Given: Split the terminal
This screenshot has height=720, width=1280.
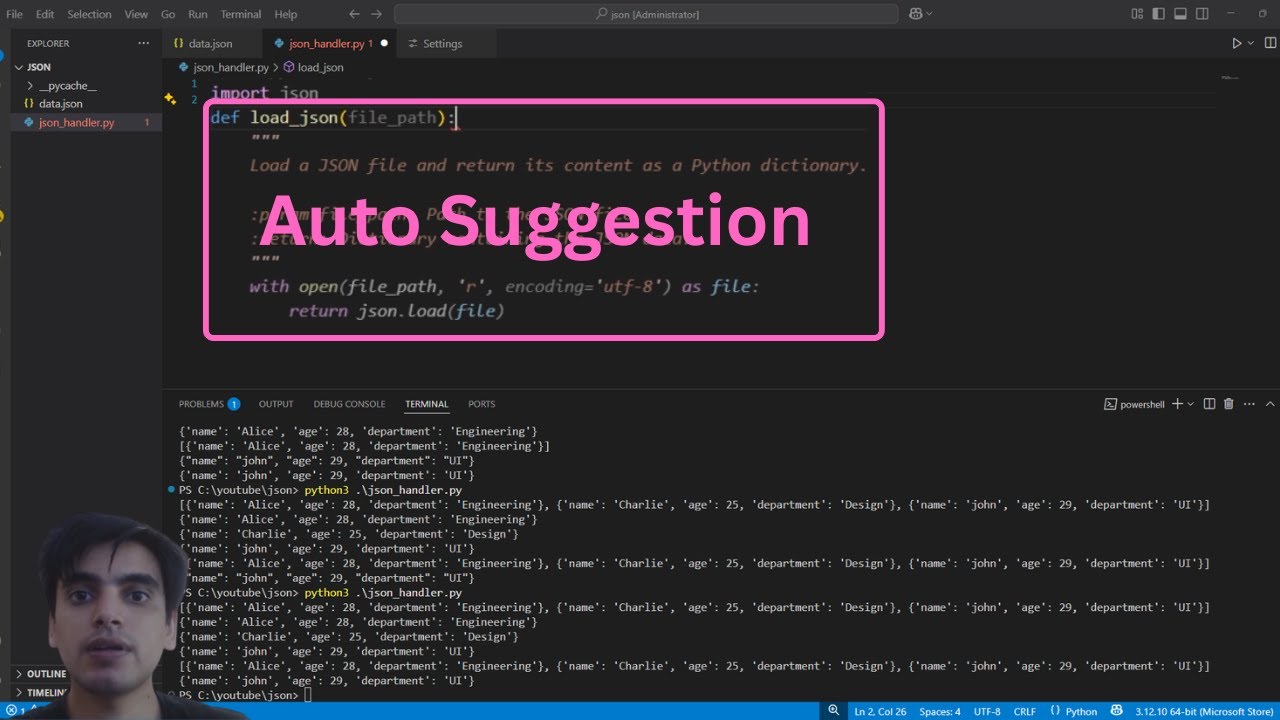Looking at the screenshot, I should pyautogui.click(x=1209, y=404).
